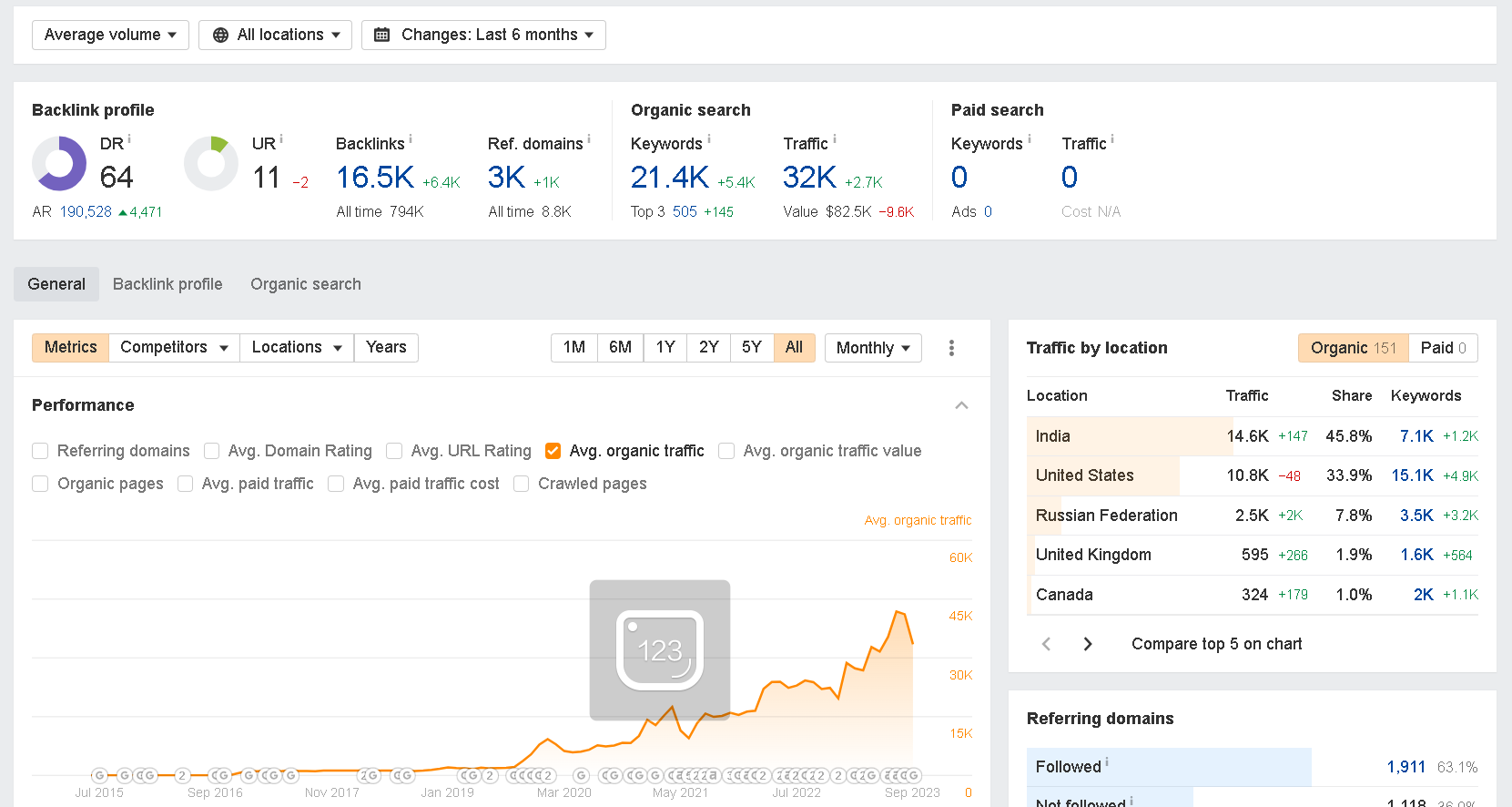Go to next page of traffic locations
This screenshot has height=807, width=1512.
1087,644
